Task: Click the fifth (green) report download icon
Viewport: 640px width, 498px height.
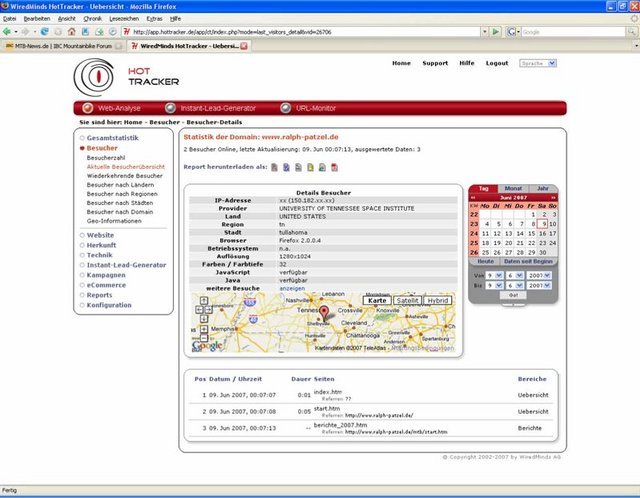Action: coord(322,167)
